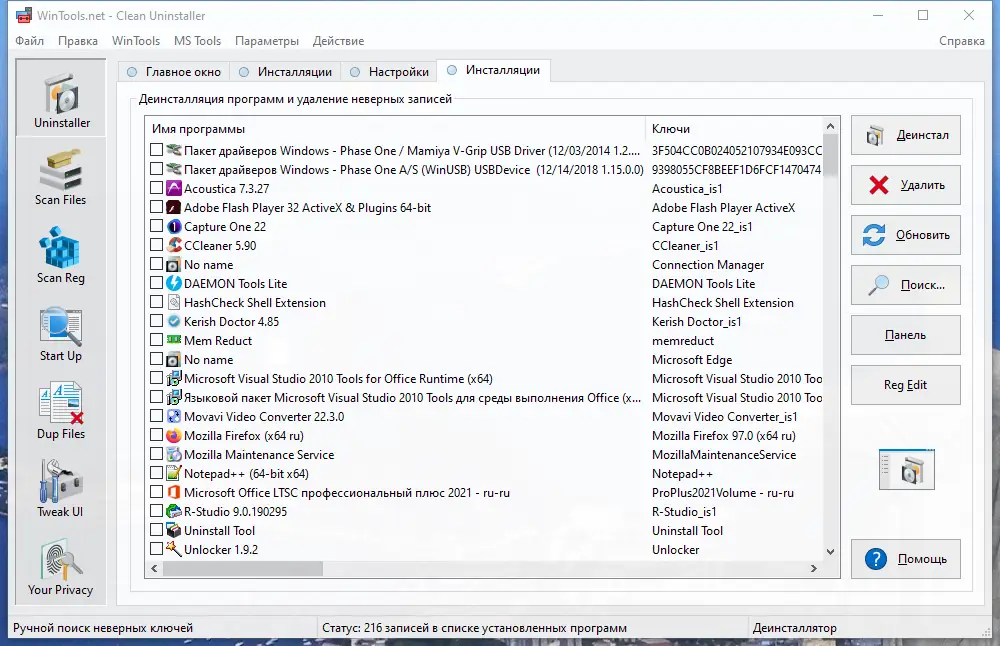Switch to the Главное окно tab

point(174,72)
